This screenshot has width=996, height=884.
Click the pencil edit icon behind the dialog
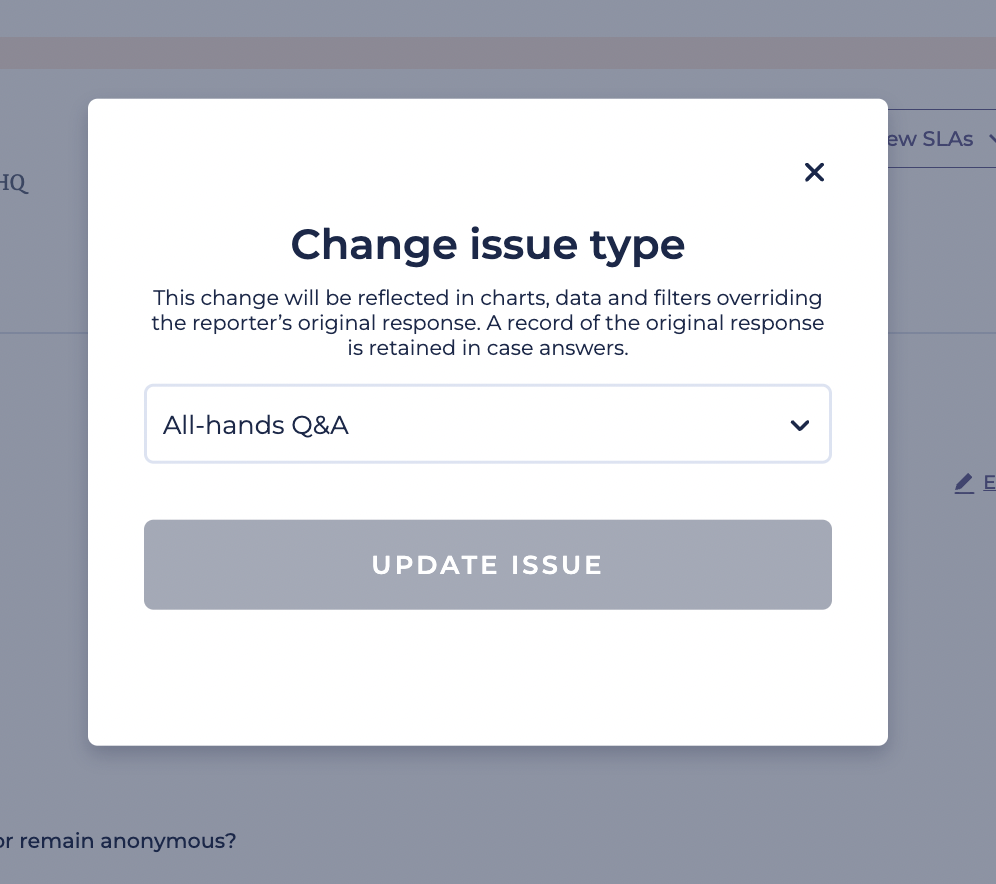pos(964,483)
